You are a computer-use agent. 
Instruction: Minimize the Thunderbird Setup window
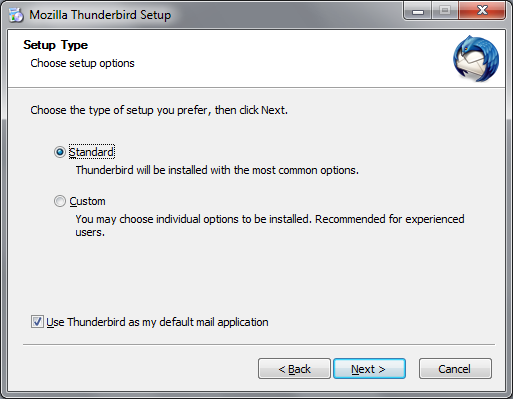[x=418, y=11]
